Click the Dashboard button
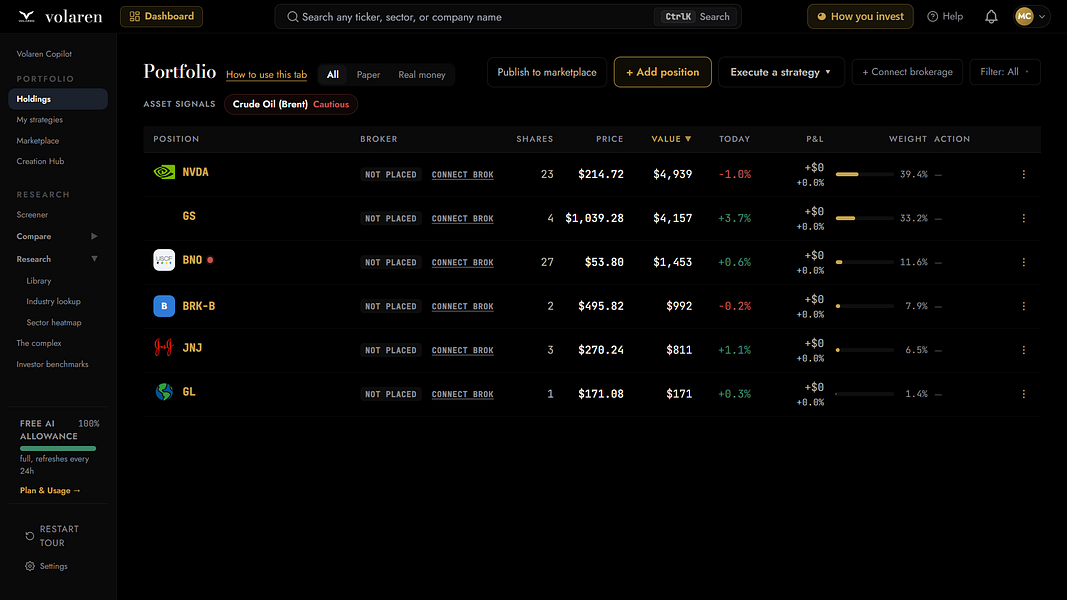The image size is (1067, 600). [x=161, y=16]
